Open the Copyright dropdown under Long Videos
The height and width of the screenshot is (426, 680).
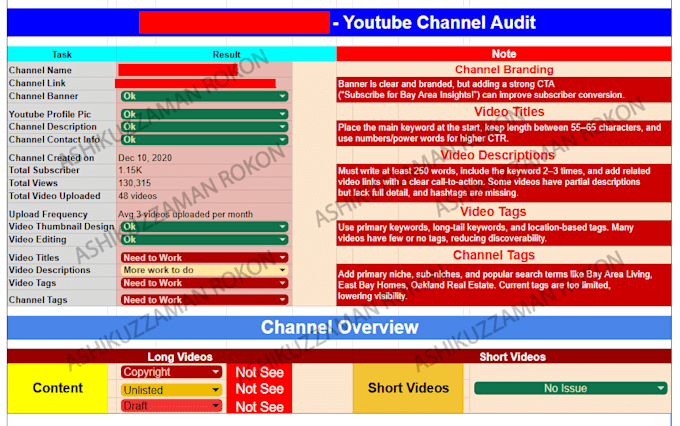[x=171, y=372]
